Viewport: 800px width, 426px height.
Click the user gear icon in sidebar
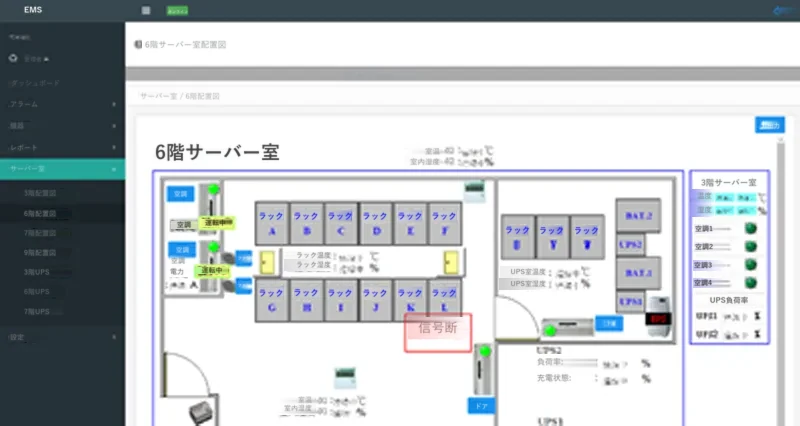click(13, 59)
